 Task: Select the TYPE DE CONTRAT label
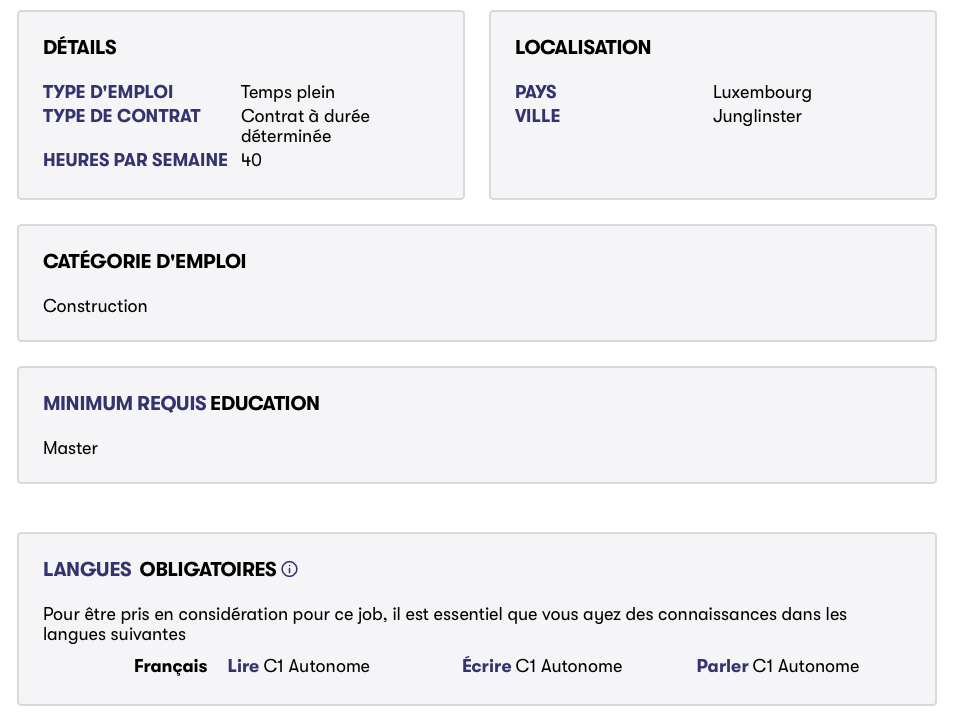(122, 116)
